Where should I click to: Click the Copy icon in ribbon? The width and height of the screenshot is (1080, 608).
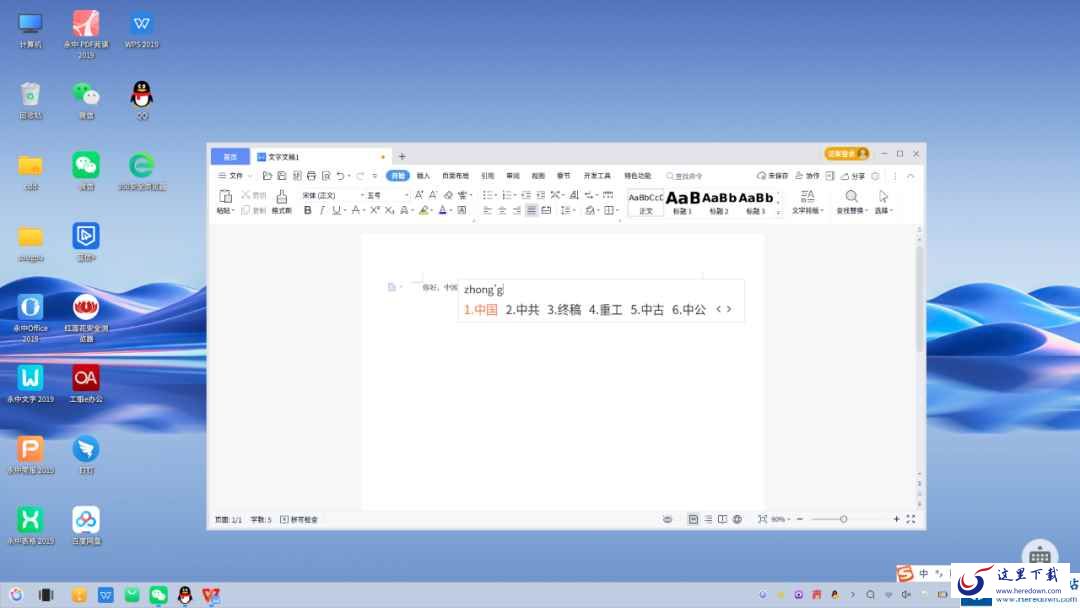tap(246, 211)
